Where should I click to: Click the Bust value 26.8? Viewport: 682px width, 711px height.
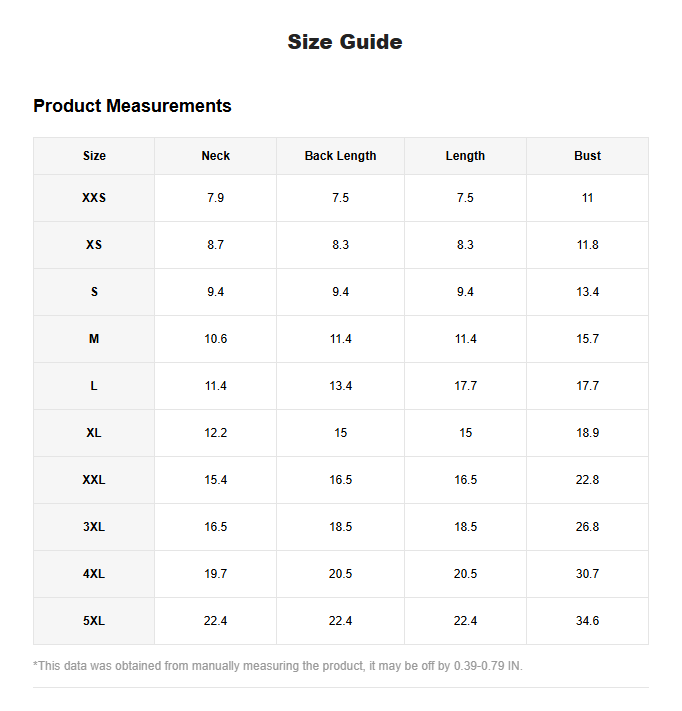pyautogui.click(x=587, y=527)
